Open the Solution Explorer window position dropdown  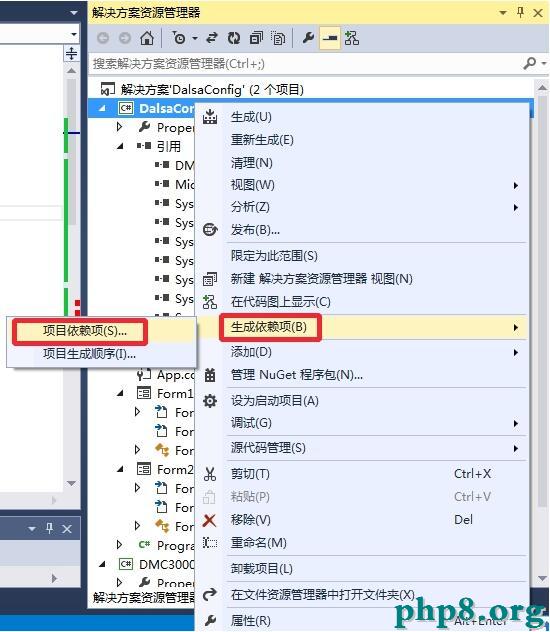503,13
